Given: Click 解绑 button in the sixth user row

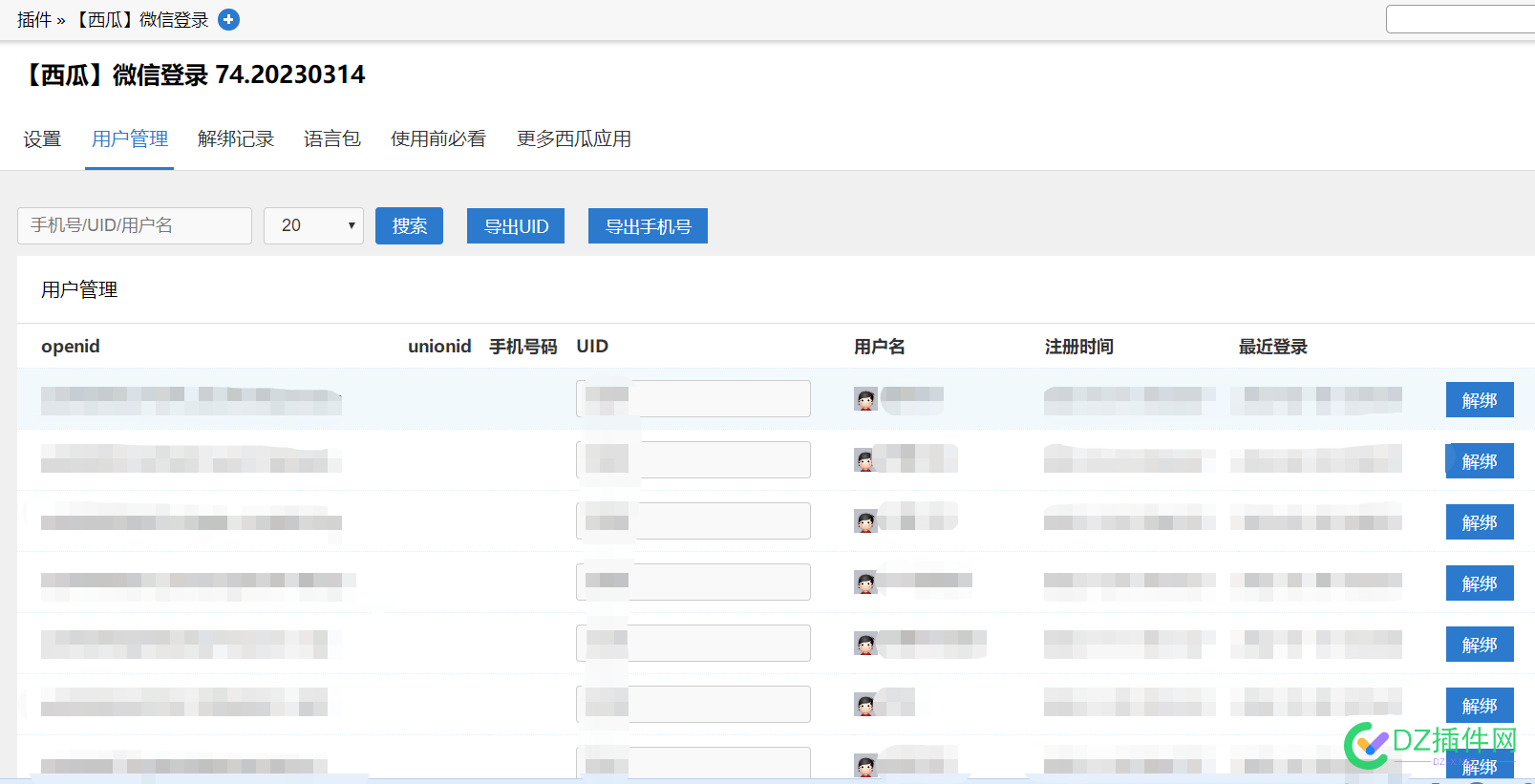Looking at the screenshot, I should (1480, 706).
